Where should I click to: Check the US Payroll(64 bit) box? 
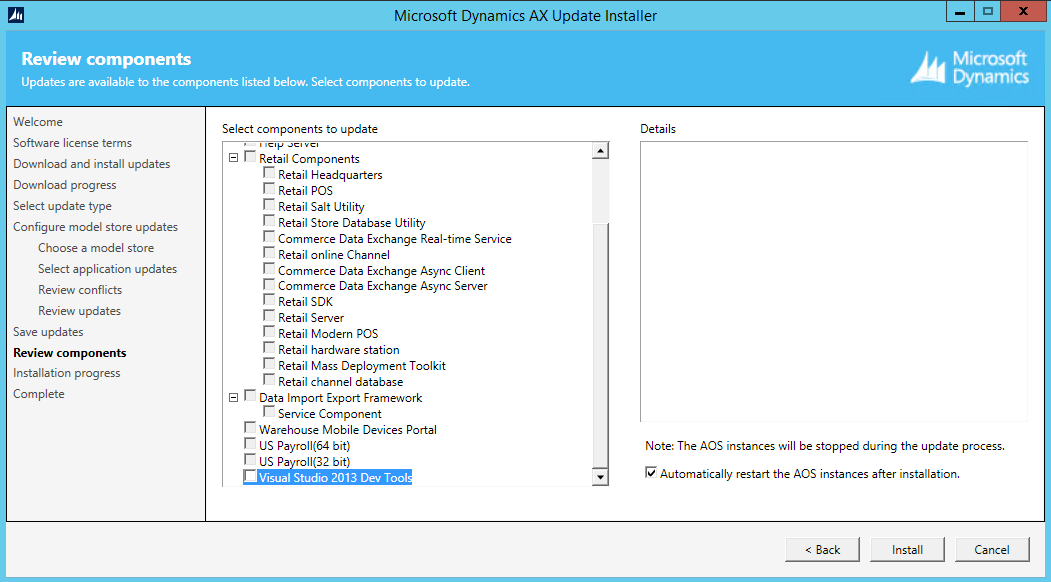point(250,445)
